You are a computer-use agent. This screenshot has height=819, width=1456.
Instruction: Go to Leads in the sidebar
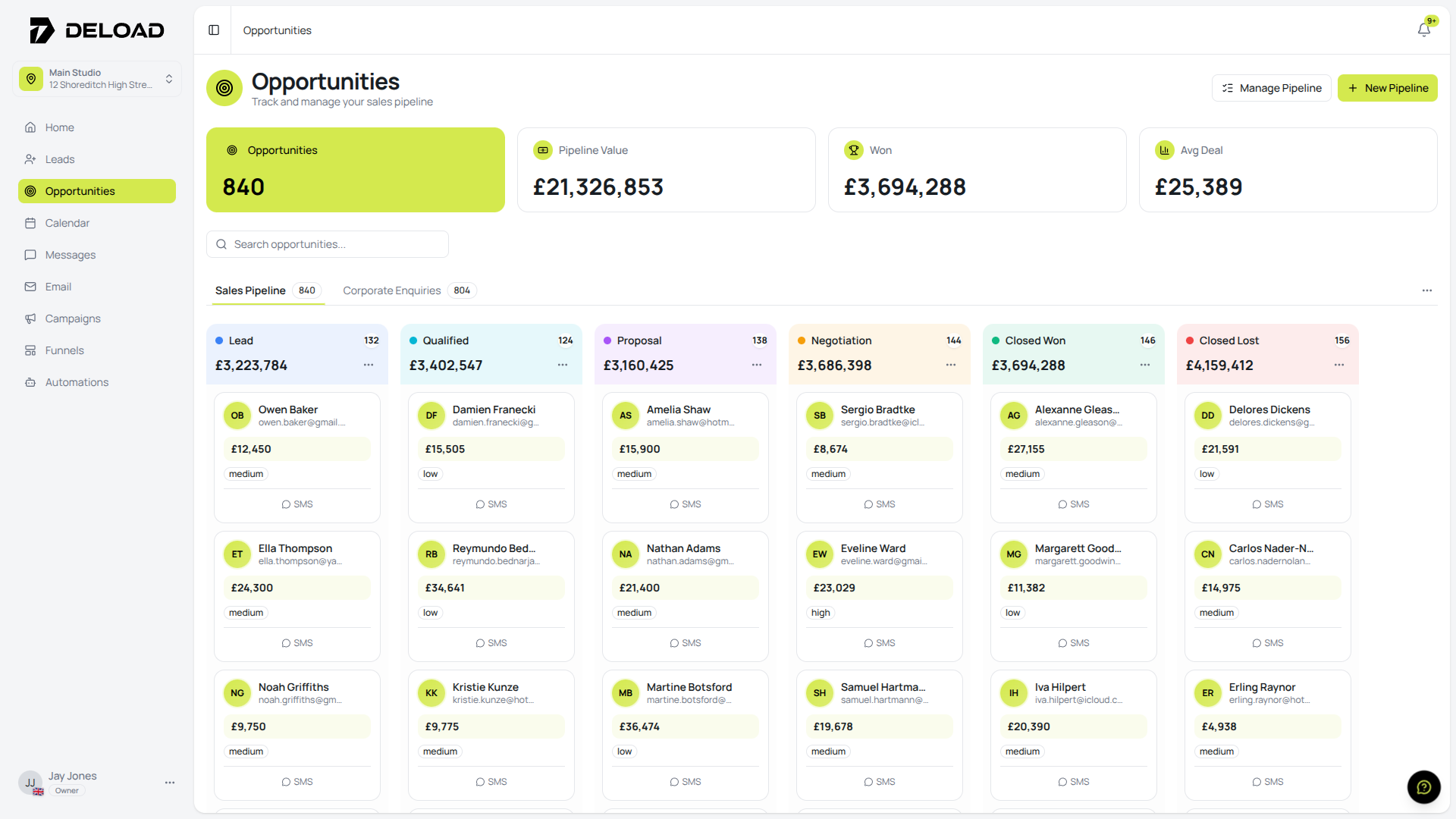97,159
